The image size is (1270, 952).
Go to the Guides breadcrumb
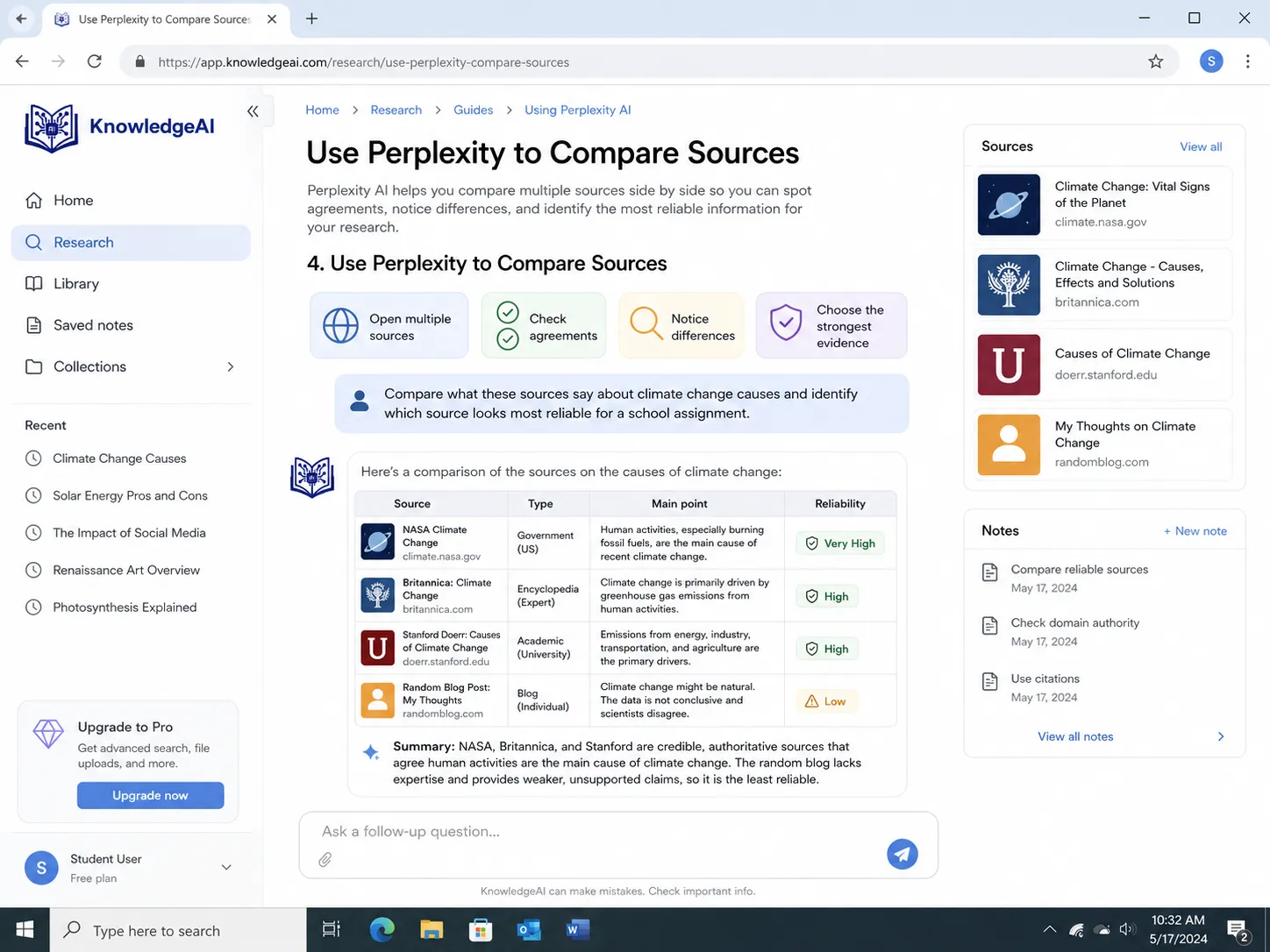coord(473,110)
